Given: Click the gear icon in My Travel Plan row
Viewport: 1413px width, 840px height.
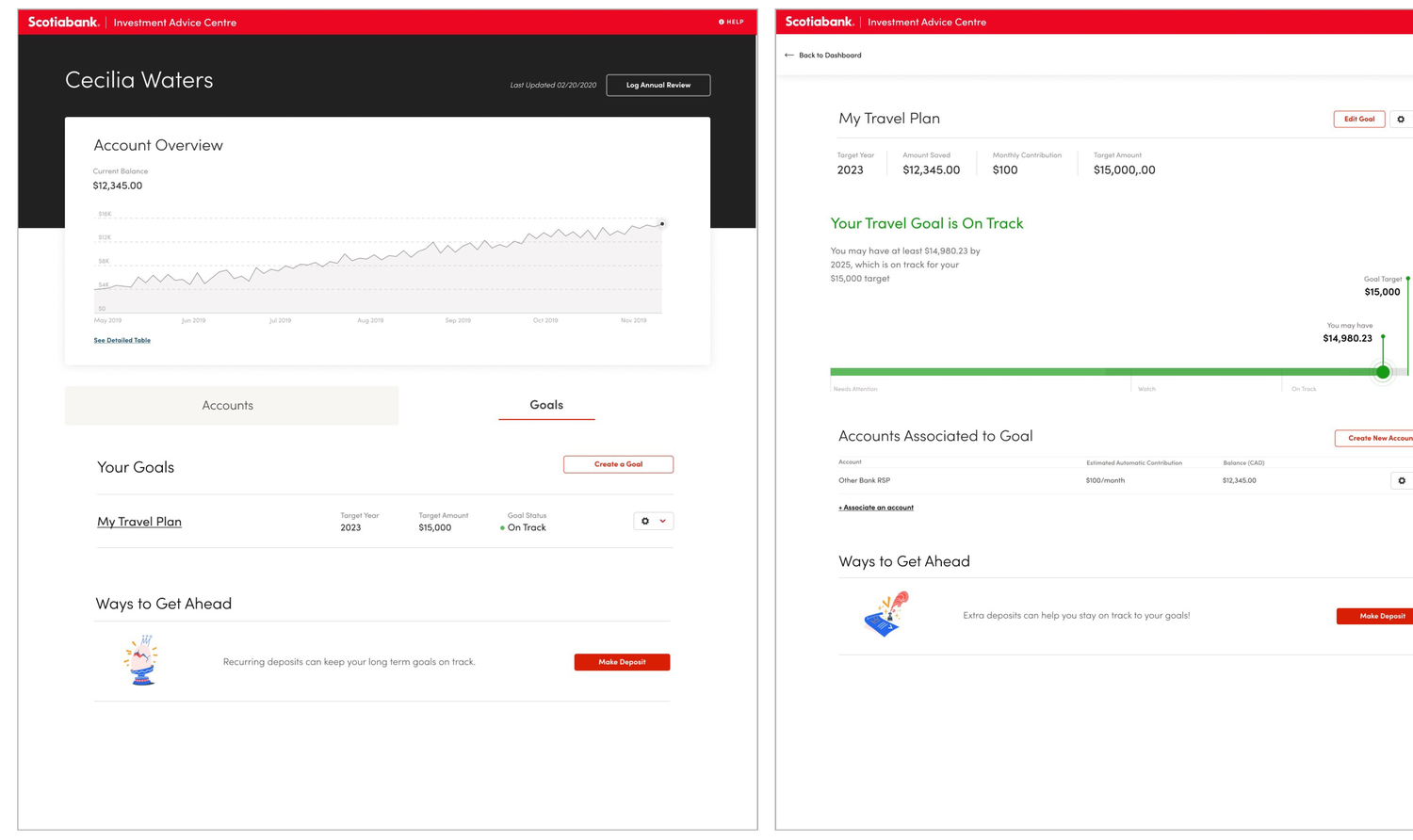Looking at the screenshot, I should point(645,521).
